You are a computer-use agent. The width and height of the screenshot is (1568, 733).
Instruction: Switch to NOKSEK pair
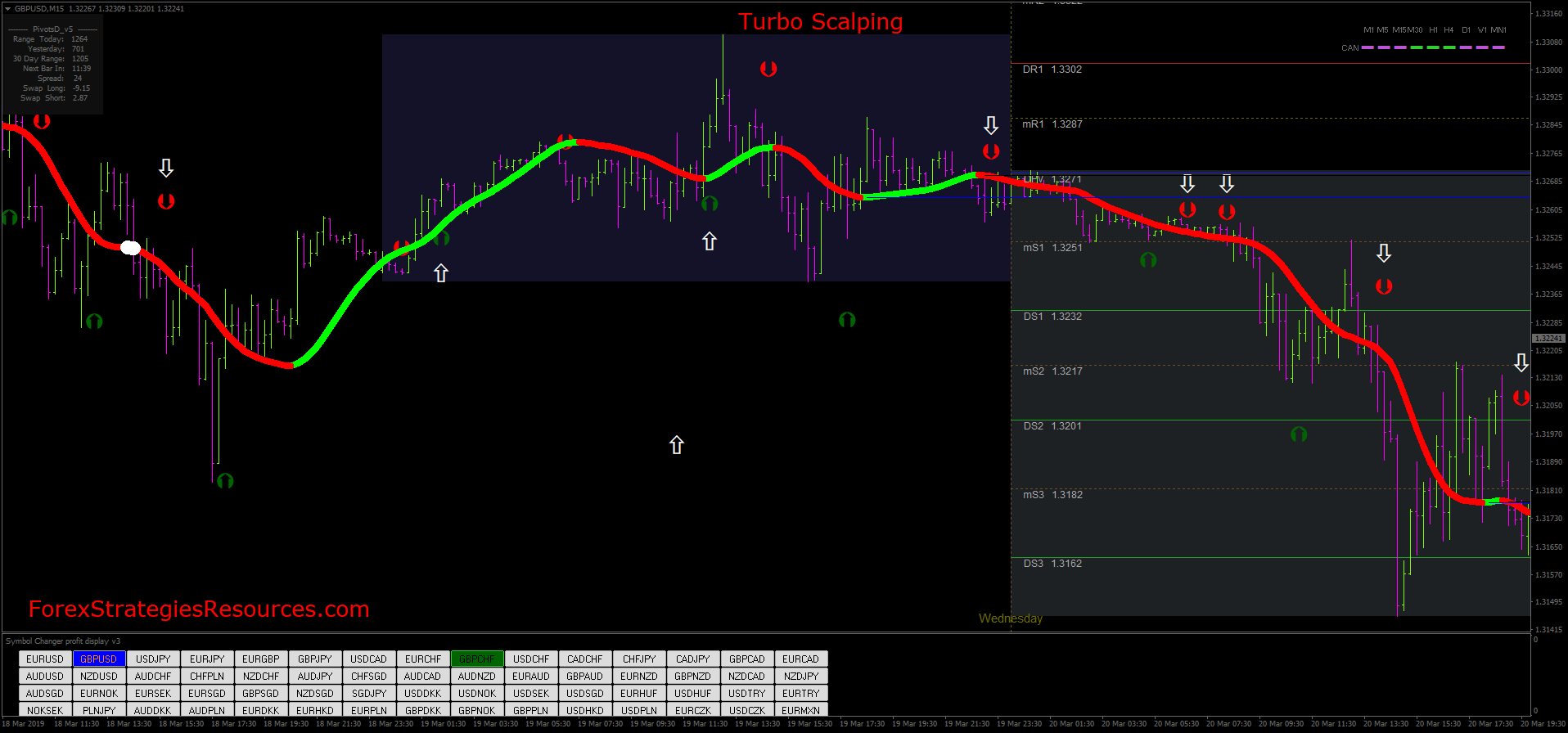(45, 710)
